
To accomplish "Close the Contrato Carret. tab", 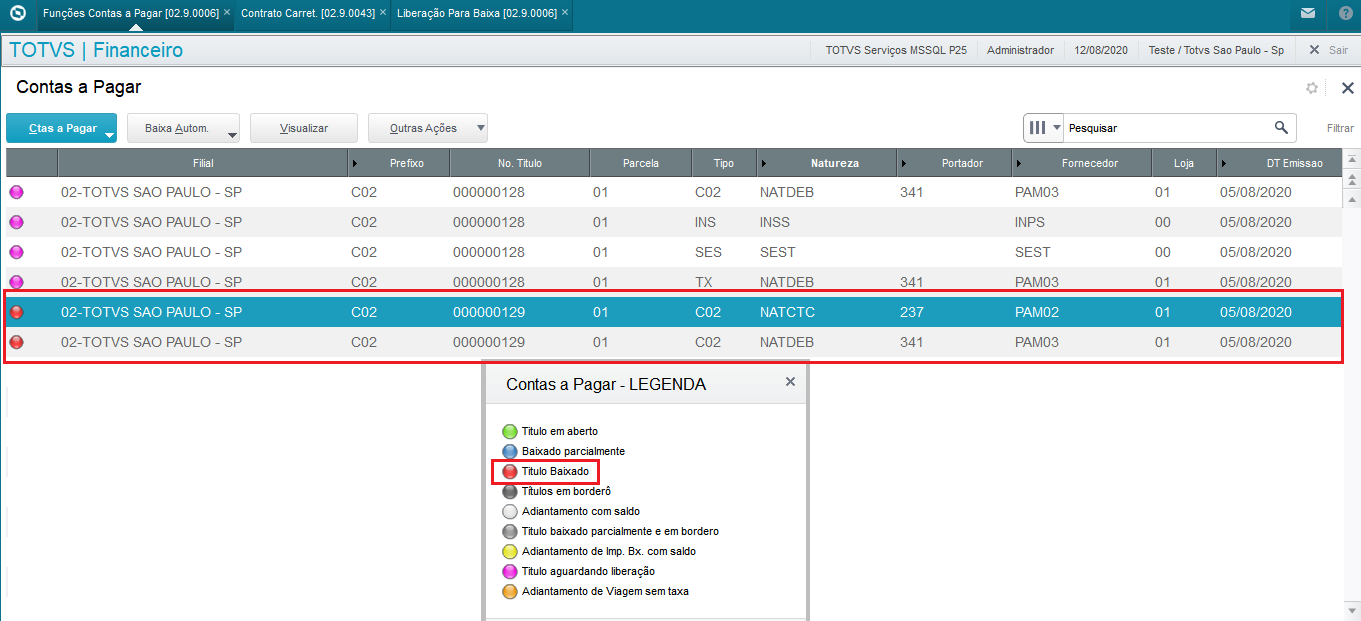I will tap(383, 13).
